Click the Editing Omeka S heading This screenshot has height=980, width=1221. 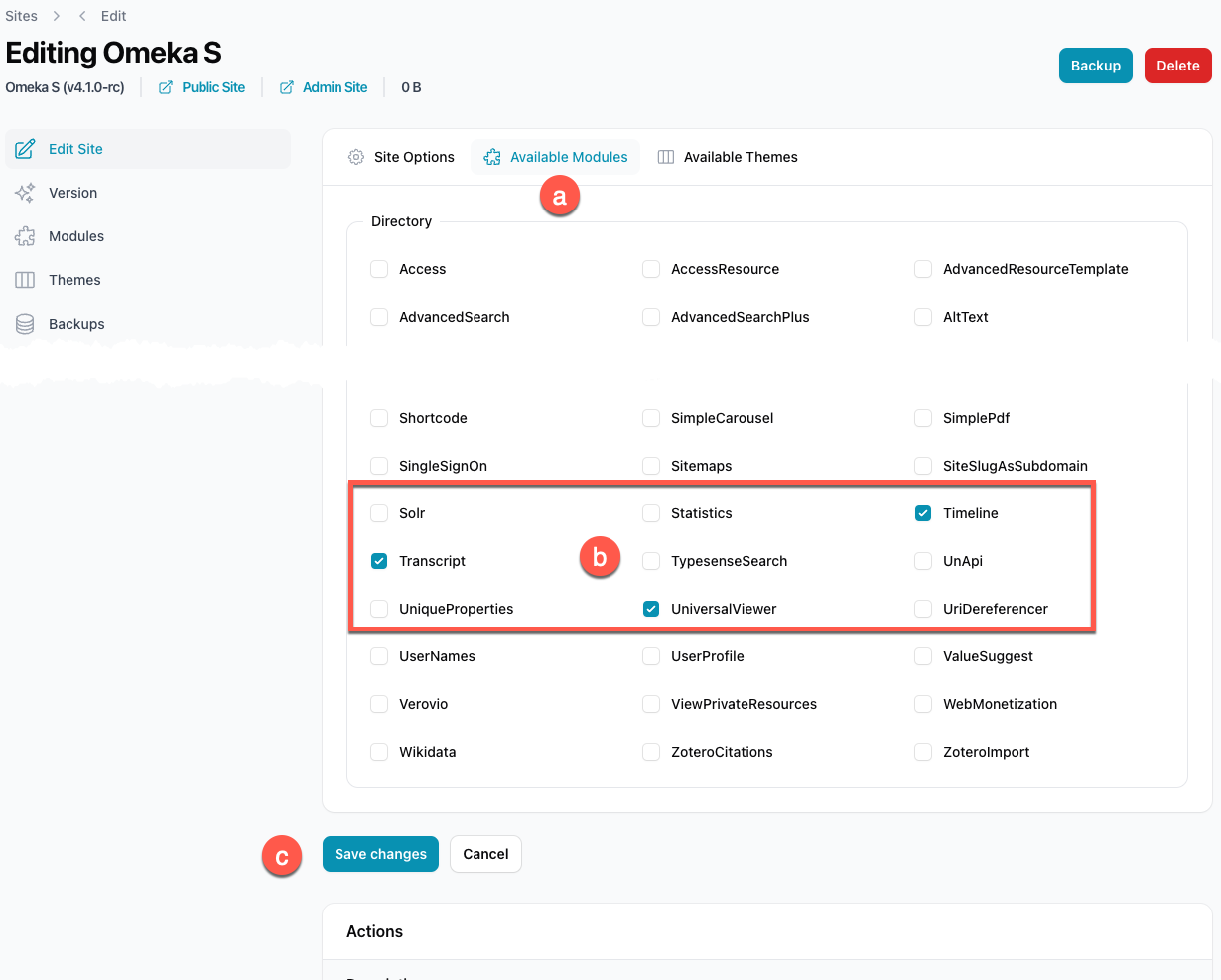114,53
